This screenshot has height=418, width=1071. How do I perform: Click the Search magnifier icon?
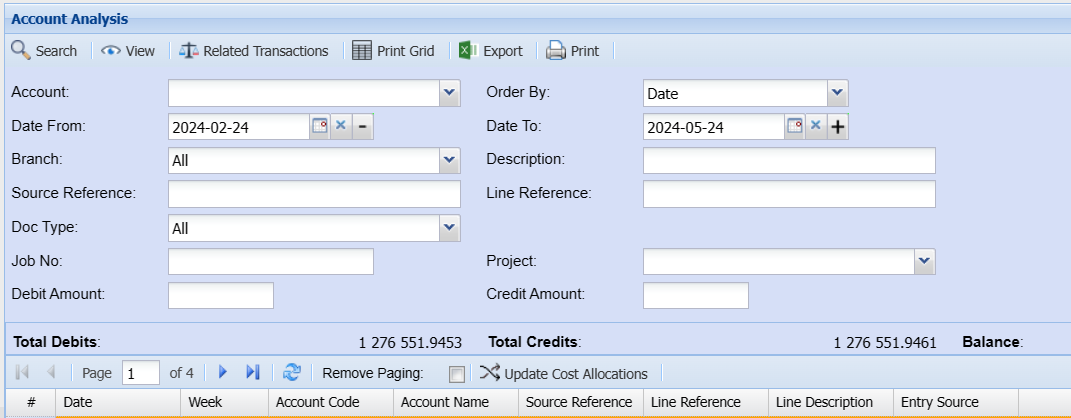pos(20,50)
